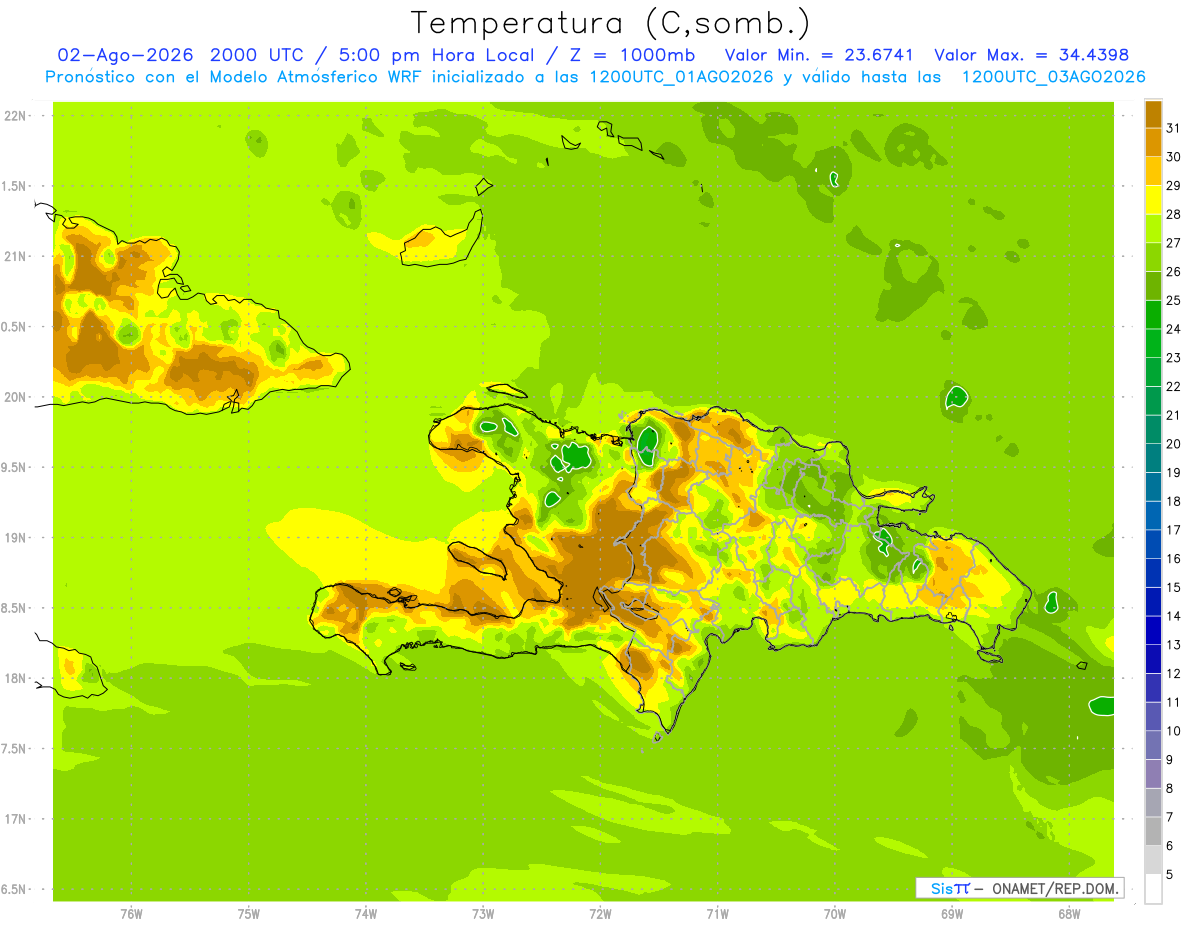The image size is (1200, 927).
Task: Select the yellow 28–29 legend color band
Action: pyautogui.click(x=1153, y=200)
